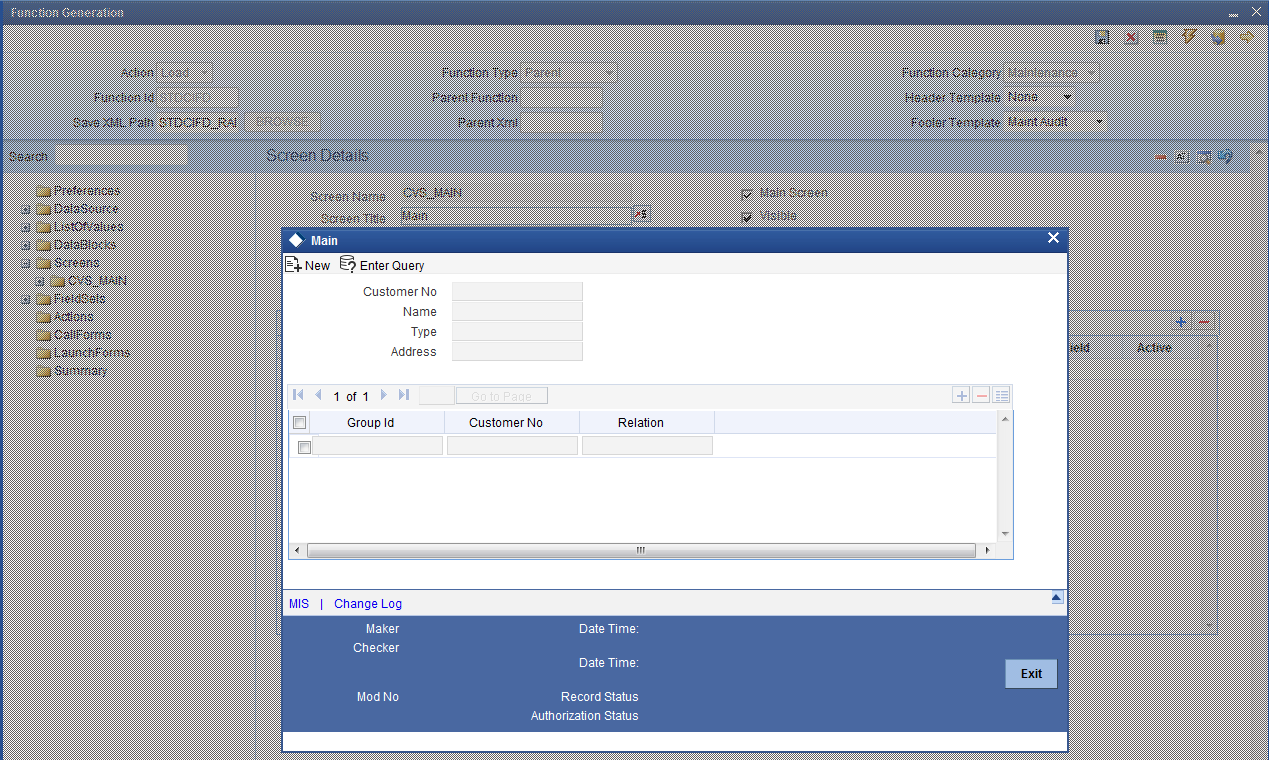
Task: Open the Action dropdown showing Load
Action: [185, 72]
